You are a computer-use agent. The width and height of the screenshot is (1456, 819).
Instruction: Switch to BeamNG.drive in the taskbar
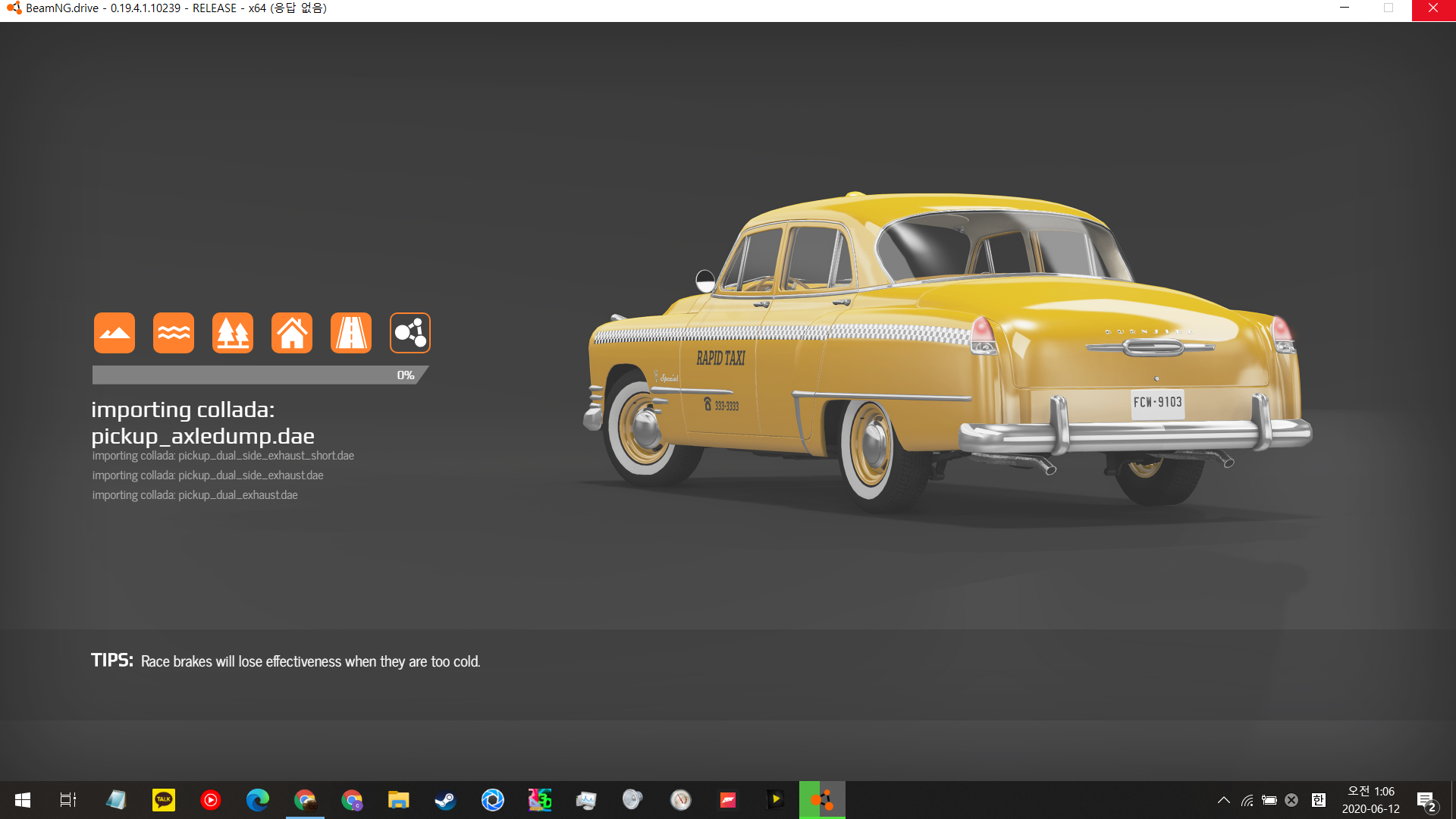[822, 800]
